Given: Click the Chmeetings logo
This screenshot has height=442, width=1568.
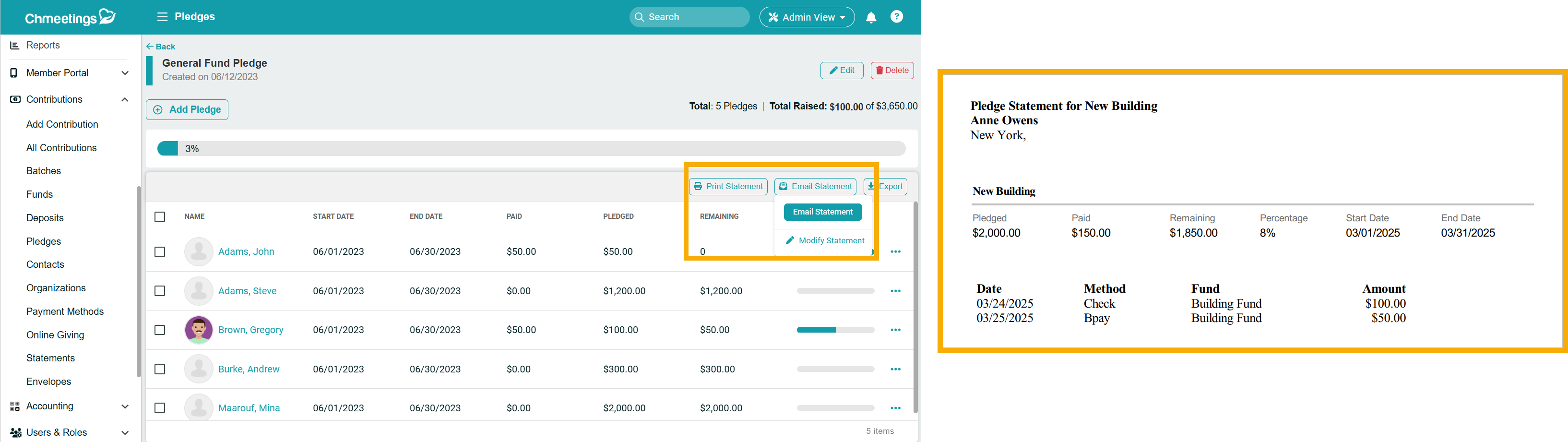Looking at the screenshot, I should 70,17.
